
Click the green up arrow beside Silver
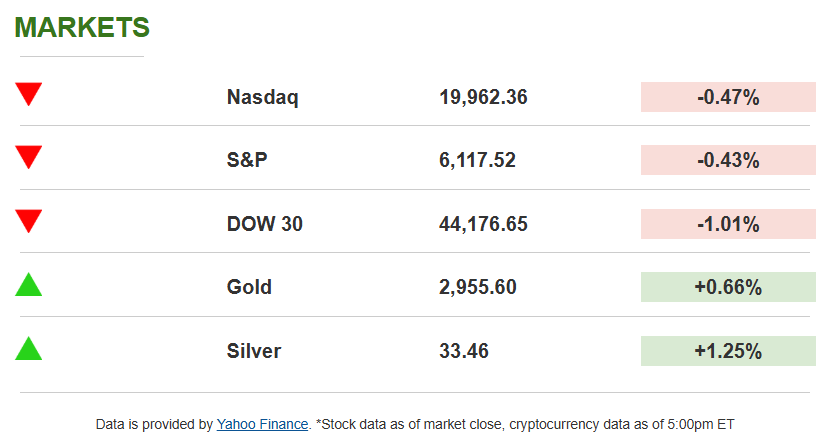click(x=28, y=349)
